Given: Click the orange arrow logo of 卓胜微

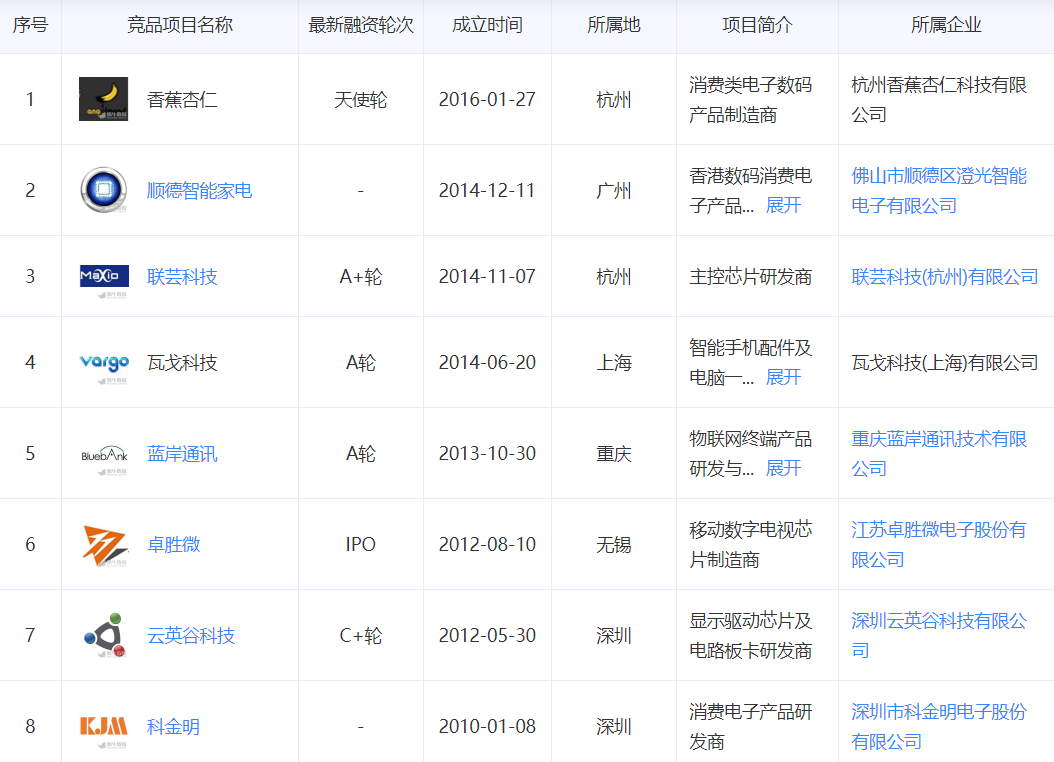Looking at the screenshot, I should pyautogui.click(x=104, y=544).
